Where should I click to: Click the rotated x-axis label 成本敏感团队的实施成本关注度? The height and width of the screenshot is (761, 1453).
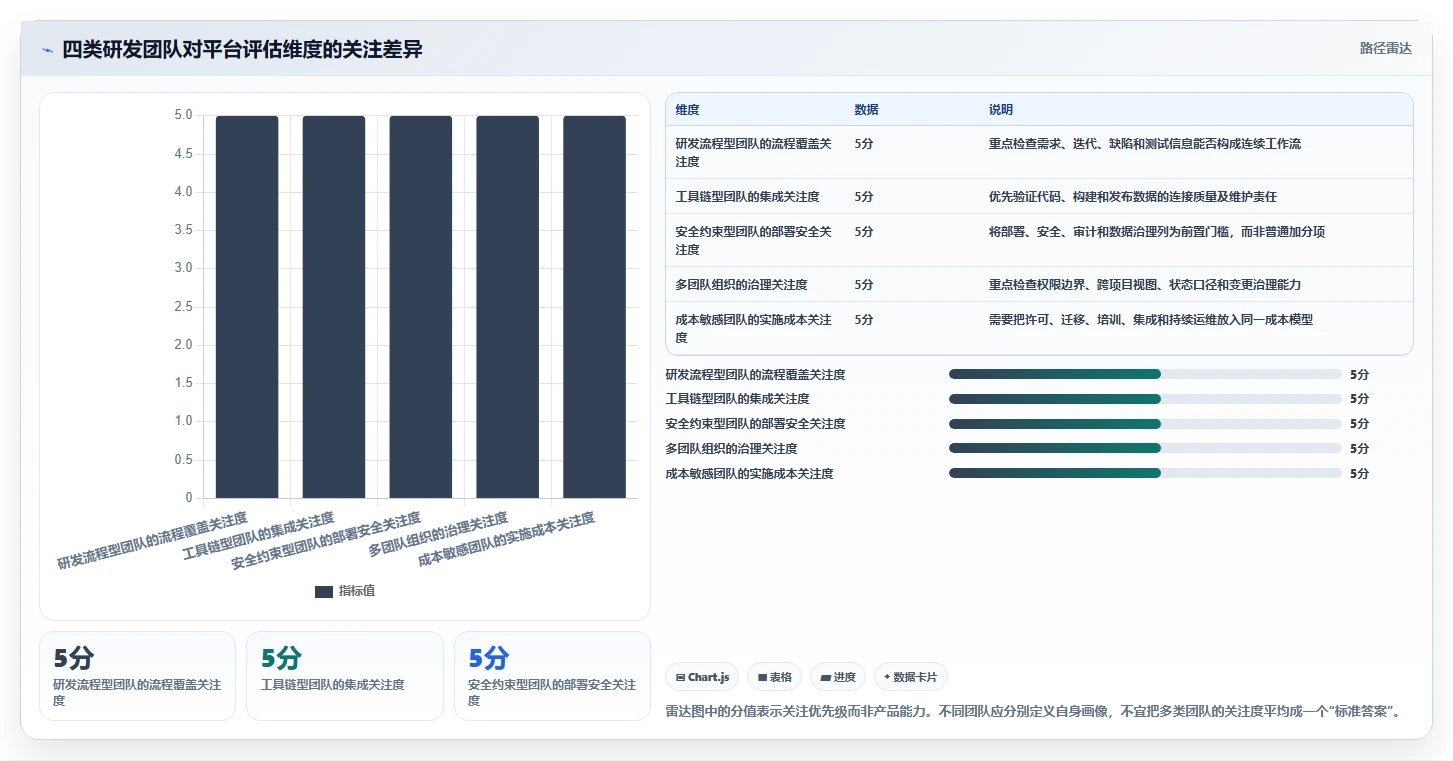(x=506, y=539)
